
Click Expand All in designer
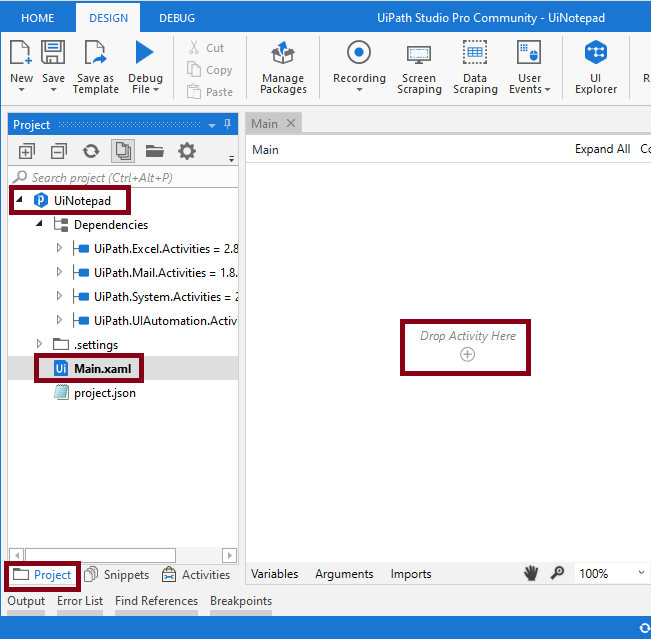pos(602,149)
